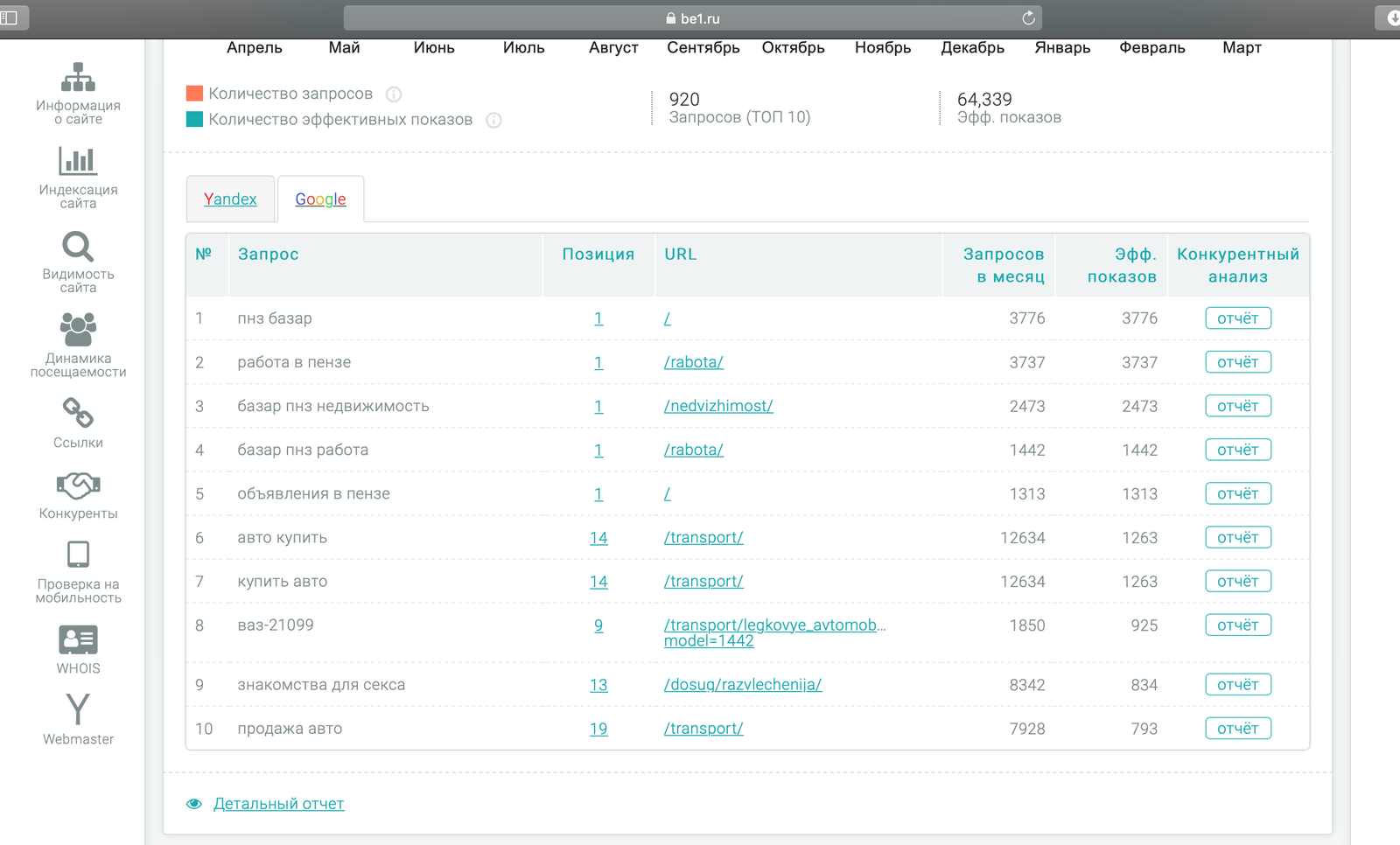Click the 7928 requests value for продажа авто

coord(1027,729)
